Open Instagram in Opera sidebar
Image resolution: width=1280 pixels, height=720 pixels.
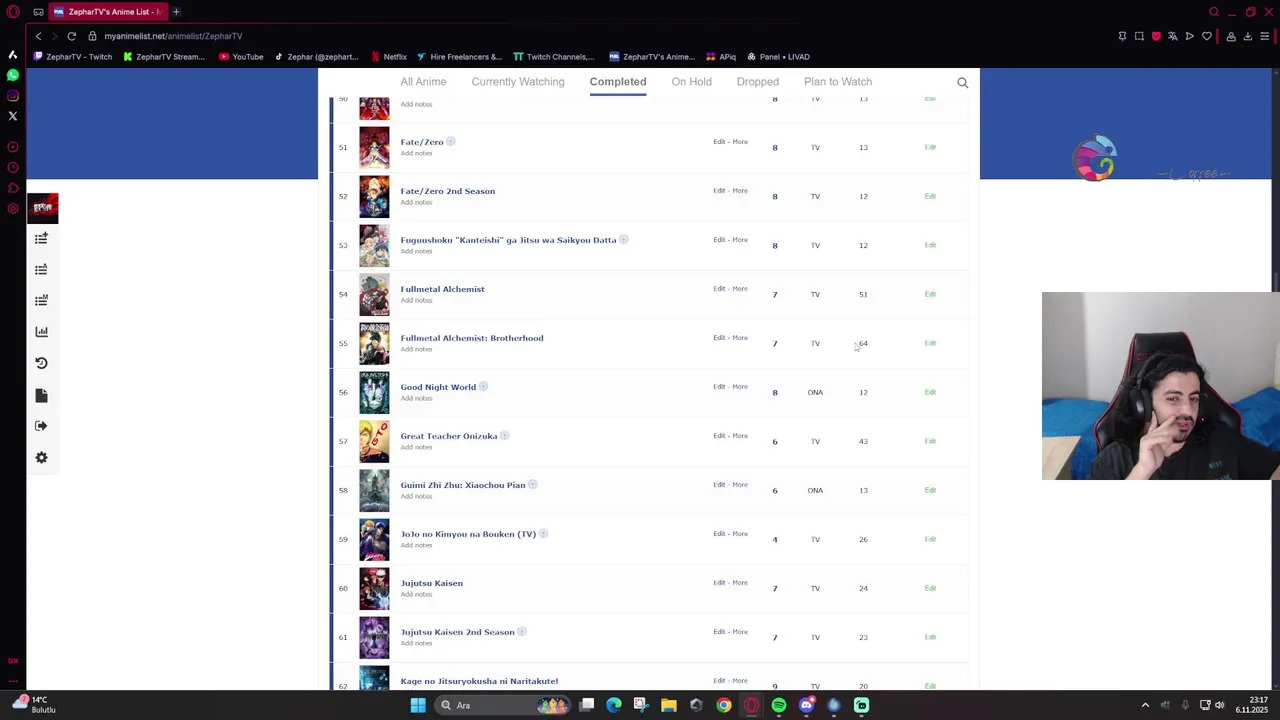[x=13, y=96]
